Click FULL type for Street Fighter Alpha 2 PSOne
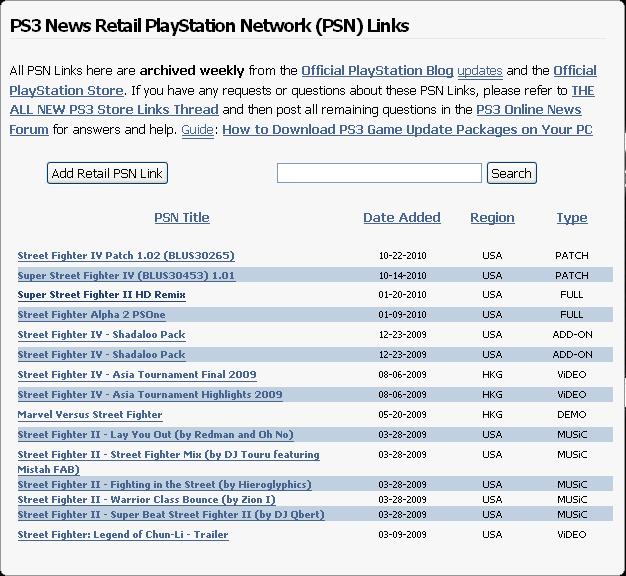The width and height of the screenshot is (626, 576). tap(572, 315)
